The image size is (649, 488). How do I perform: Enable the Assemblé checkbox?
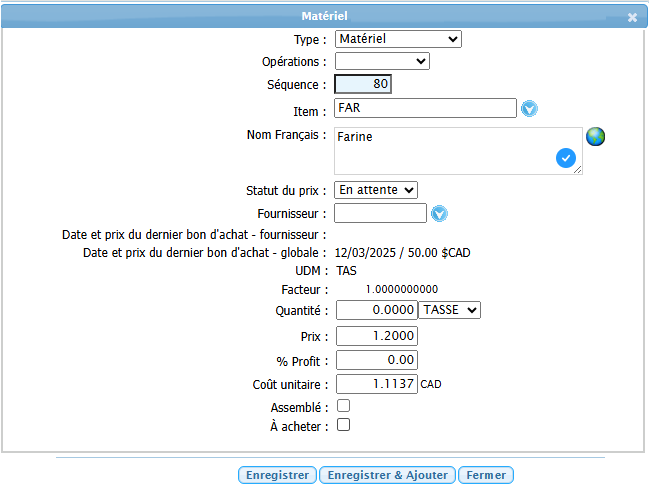click(x=343, y=406)
